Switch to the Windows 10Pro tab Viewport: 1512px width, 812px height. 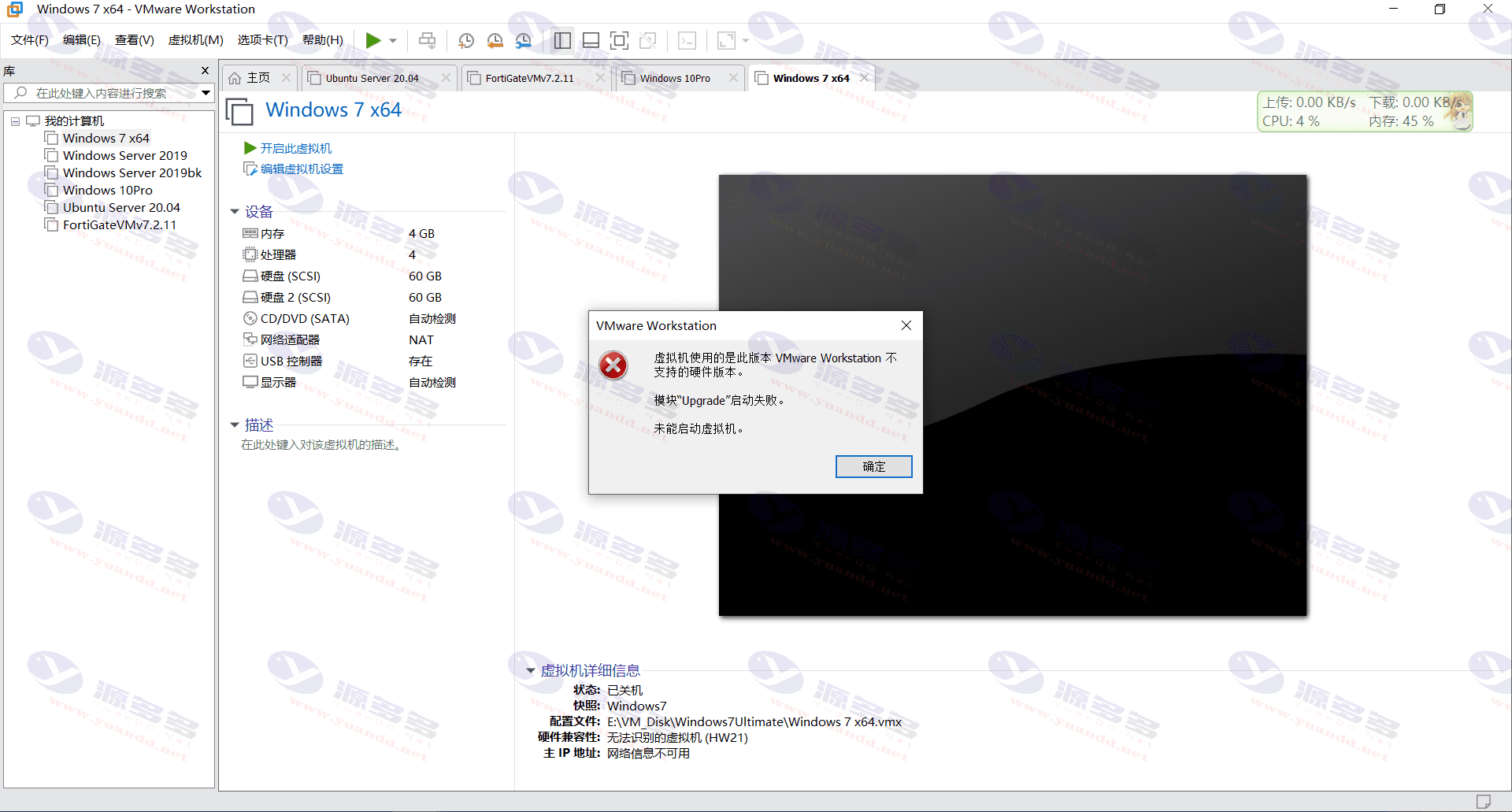(675, 78)
